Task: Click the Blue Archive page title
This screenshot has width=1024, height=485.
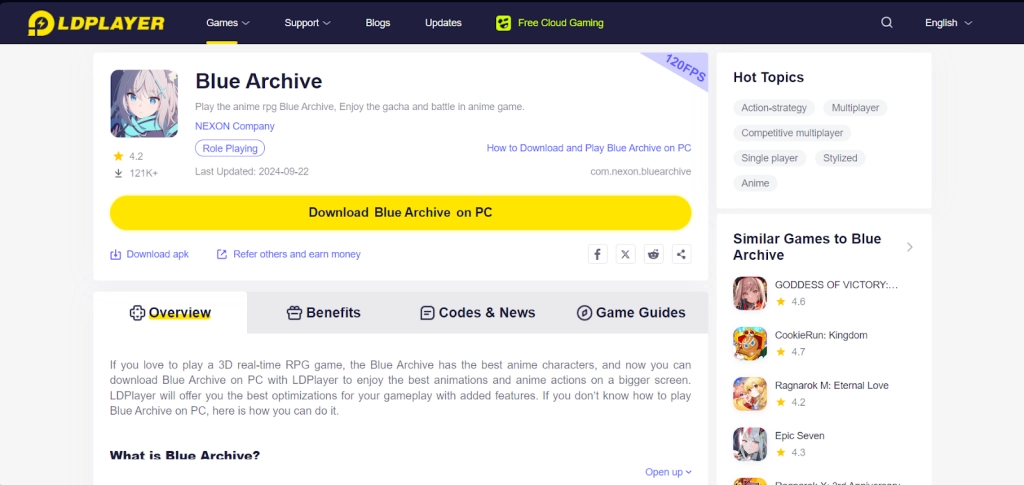Action: 259,82
